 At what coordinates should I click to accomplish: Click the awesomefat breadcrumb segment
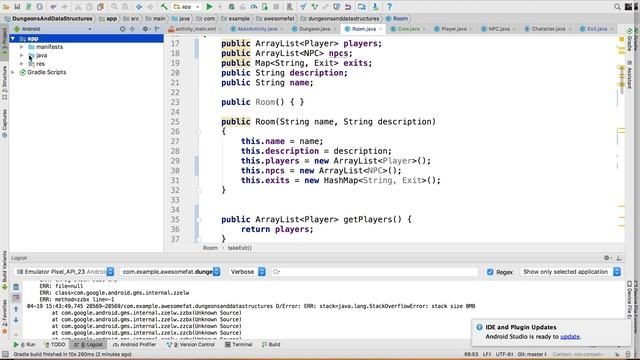coord(275,19)
